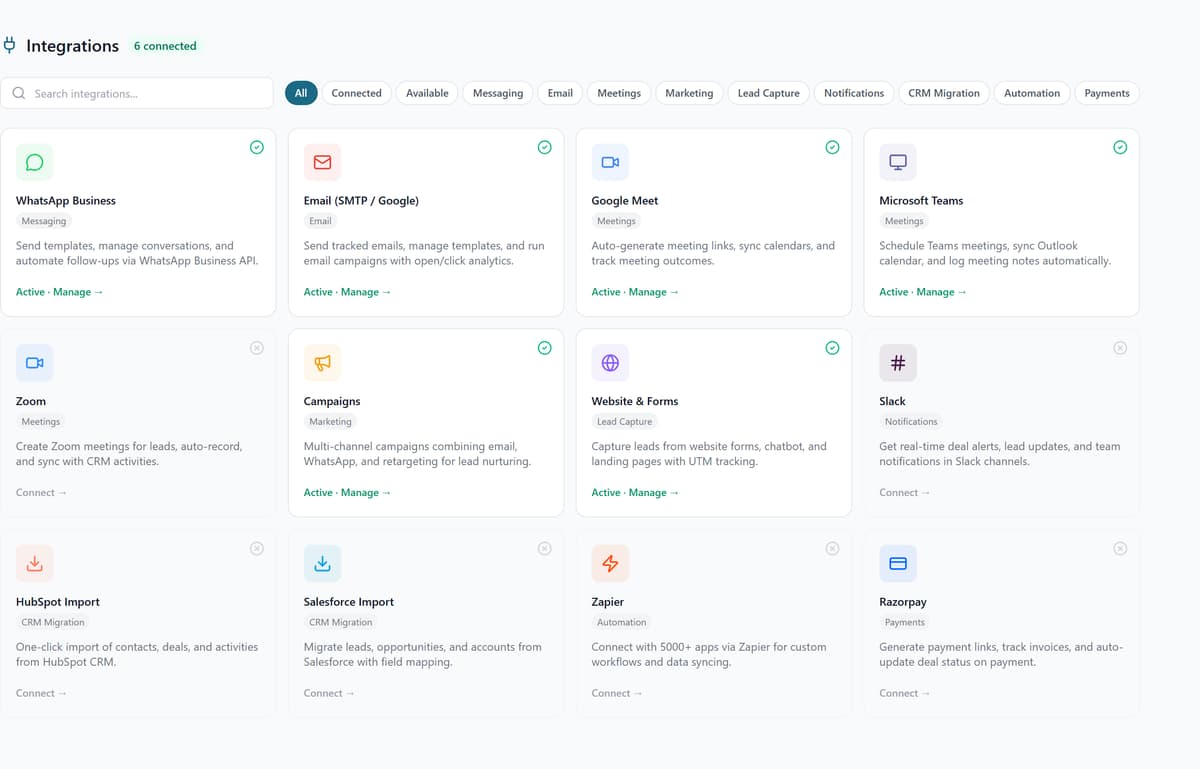Click Payments tag on Razorpay card
This screenshot has height=769, width=1200.
click(x=905, y=622)
